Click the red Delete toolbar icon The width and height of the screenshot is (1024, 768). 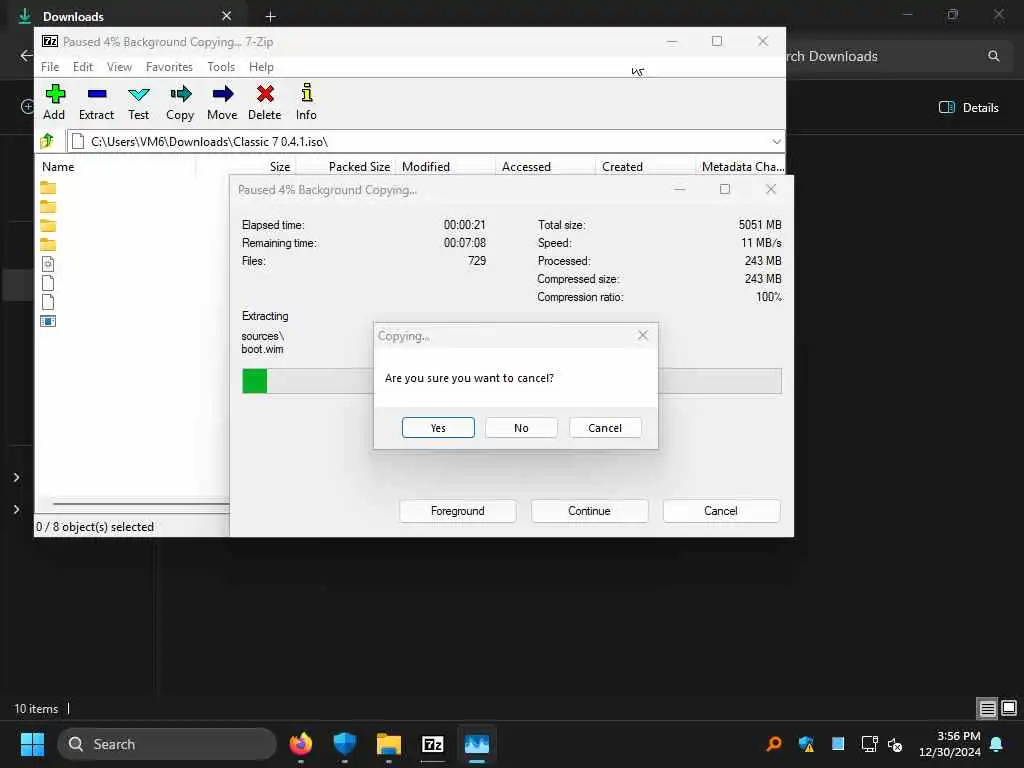[x=265, y=95]
